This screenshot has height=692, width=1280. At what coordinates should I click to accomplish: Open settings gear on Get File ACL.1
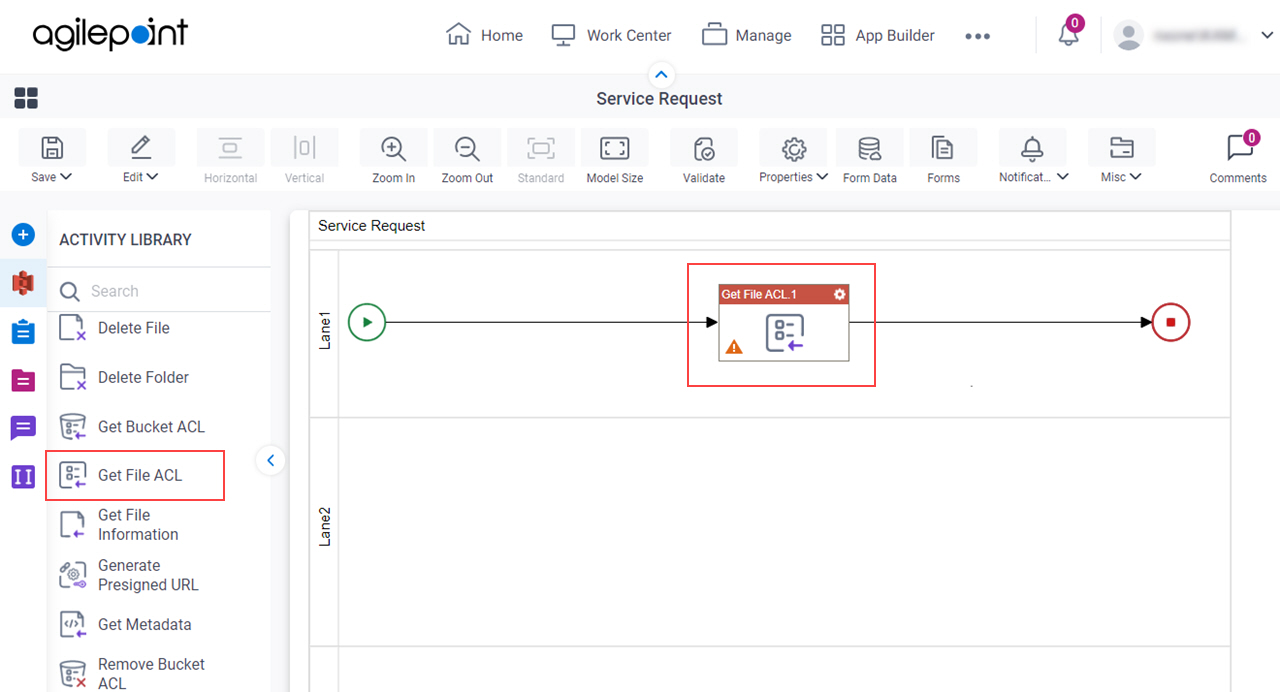pos(840,294)
